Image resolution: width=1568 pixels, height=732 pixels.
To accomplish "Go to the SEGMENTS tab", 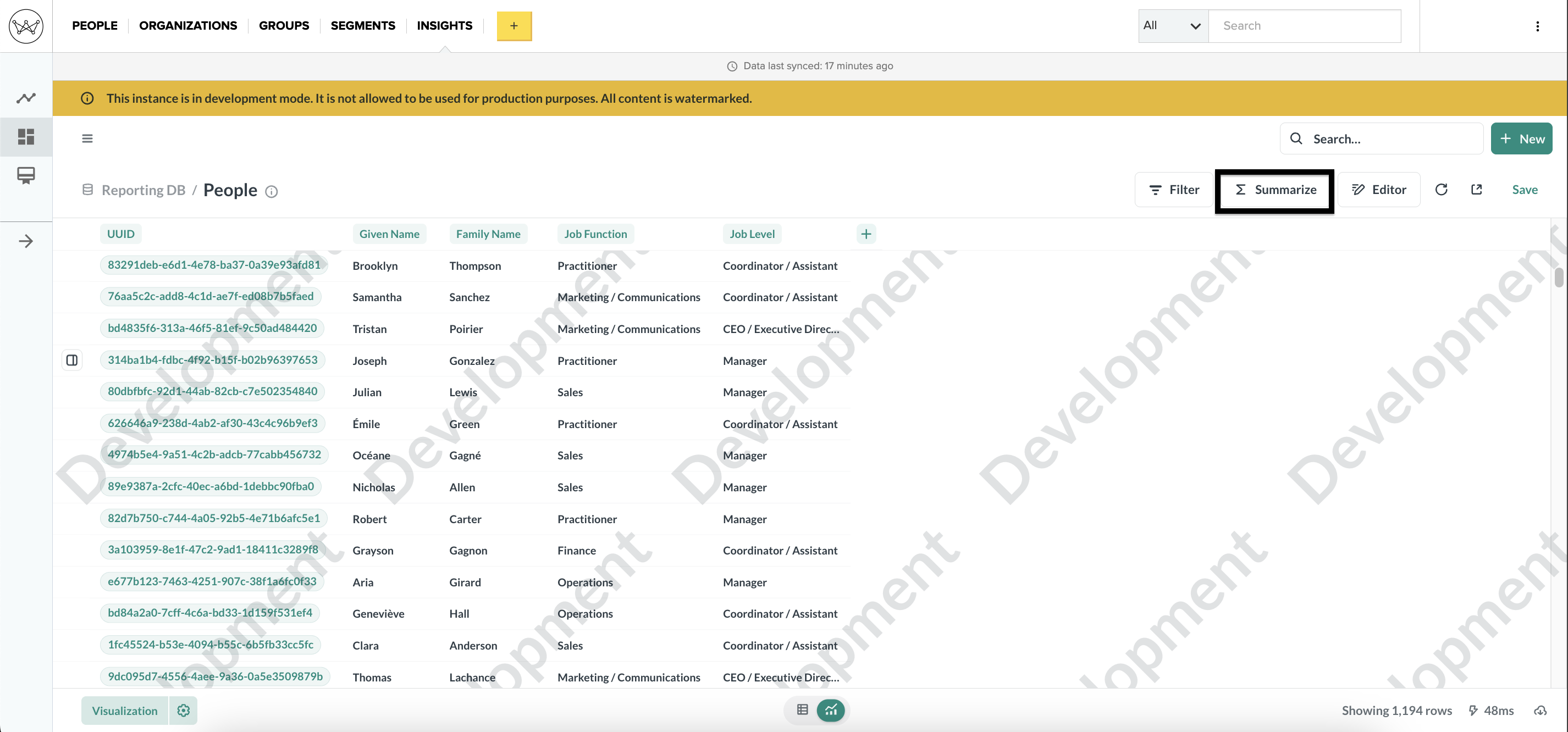I will tap(363, 26).
